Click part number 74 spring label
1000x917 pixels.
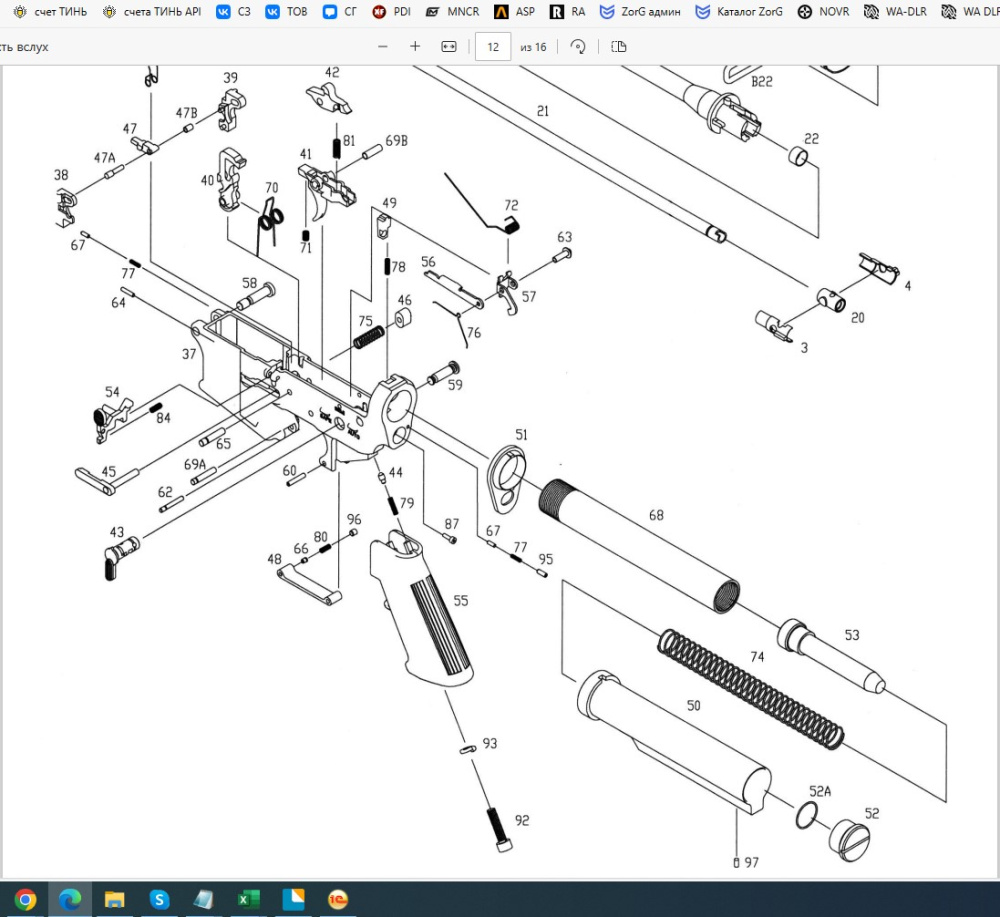point(757,657)
